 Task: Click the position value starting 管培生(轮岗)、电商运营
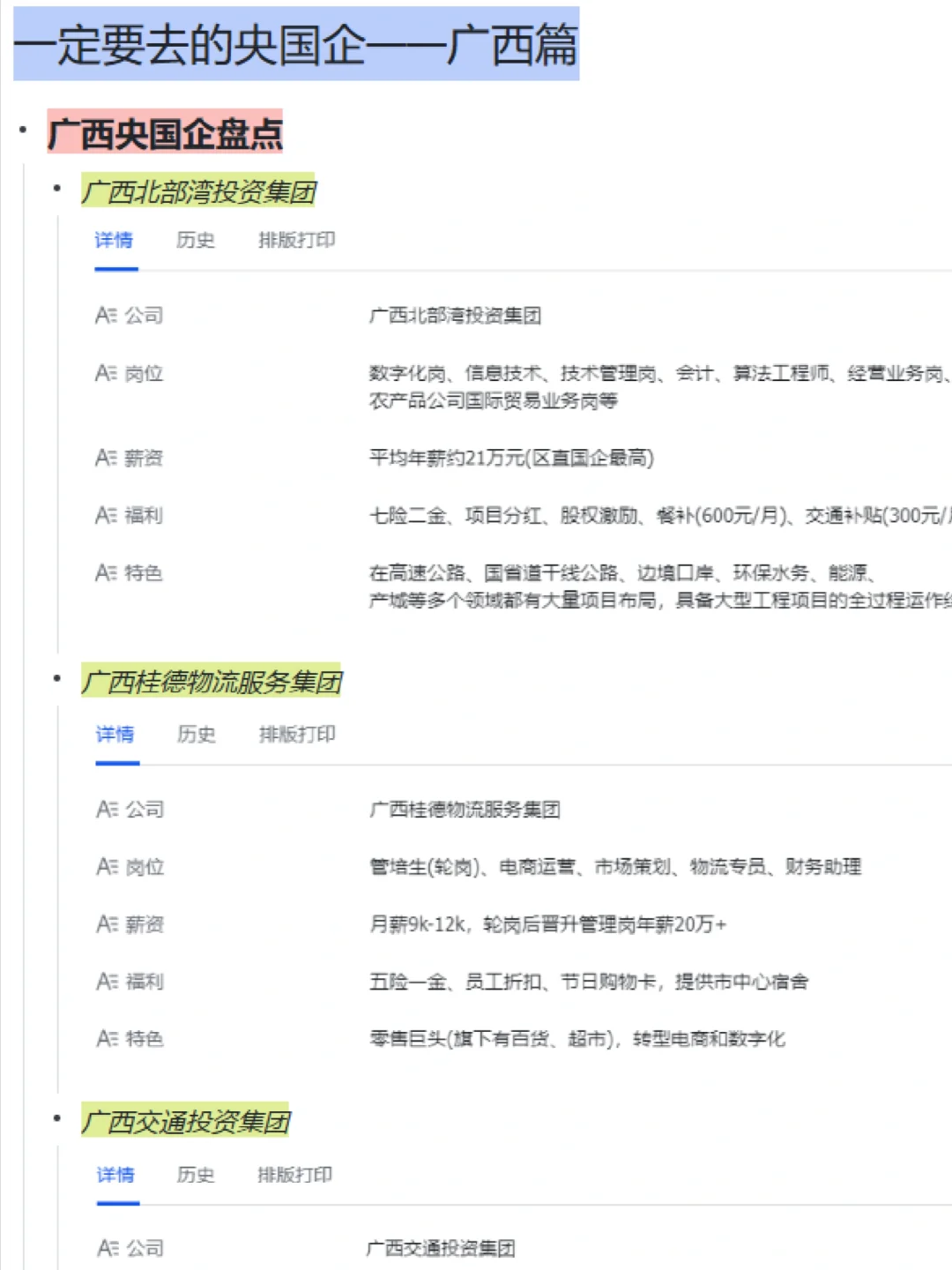coord(615,867)
